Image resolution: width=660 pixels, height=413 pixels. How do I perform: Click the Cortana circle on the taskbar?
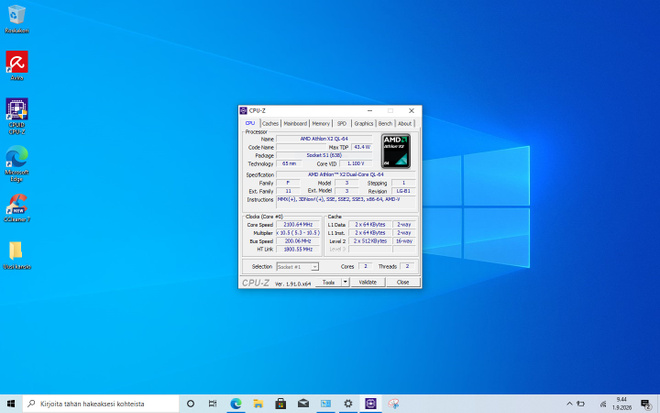tap(190, 404)
